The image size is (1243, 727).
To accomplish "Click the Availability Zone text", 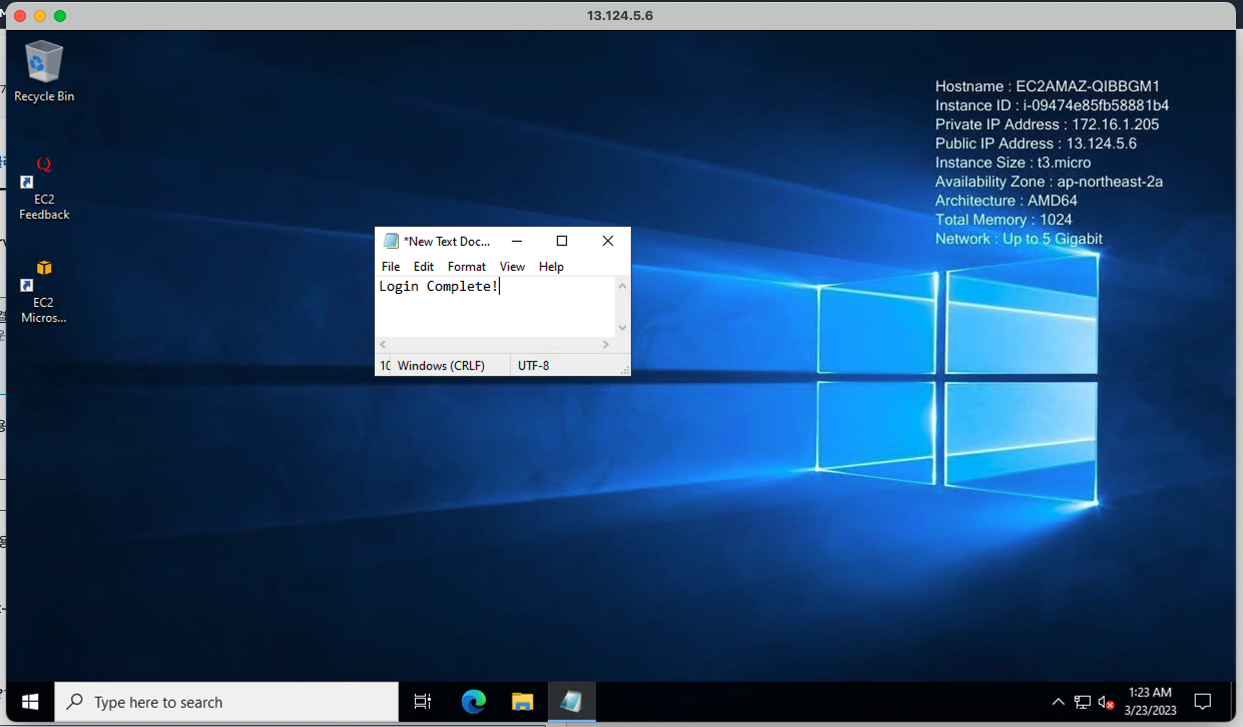I will [1049, 181].
